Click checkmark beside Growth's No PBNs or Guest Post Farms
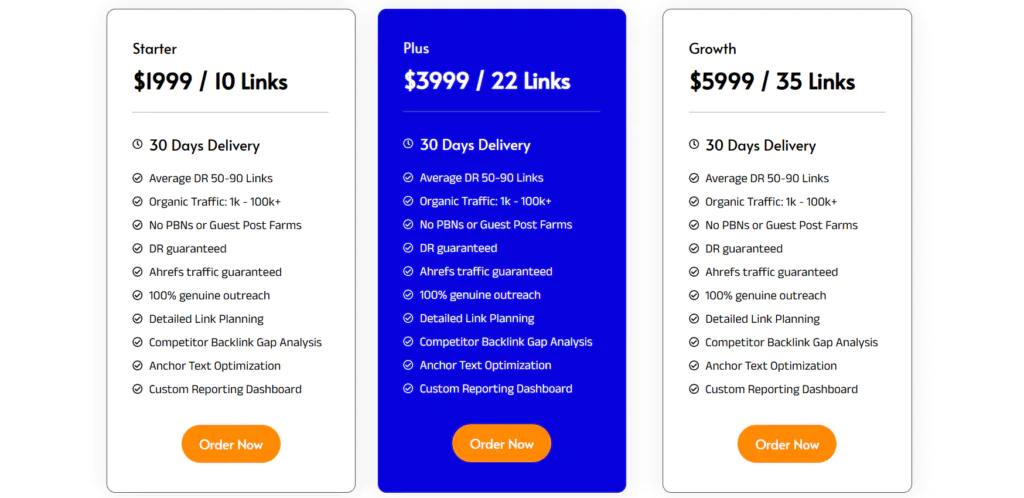The image size is (1024, 498). click(694, 225)
